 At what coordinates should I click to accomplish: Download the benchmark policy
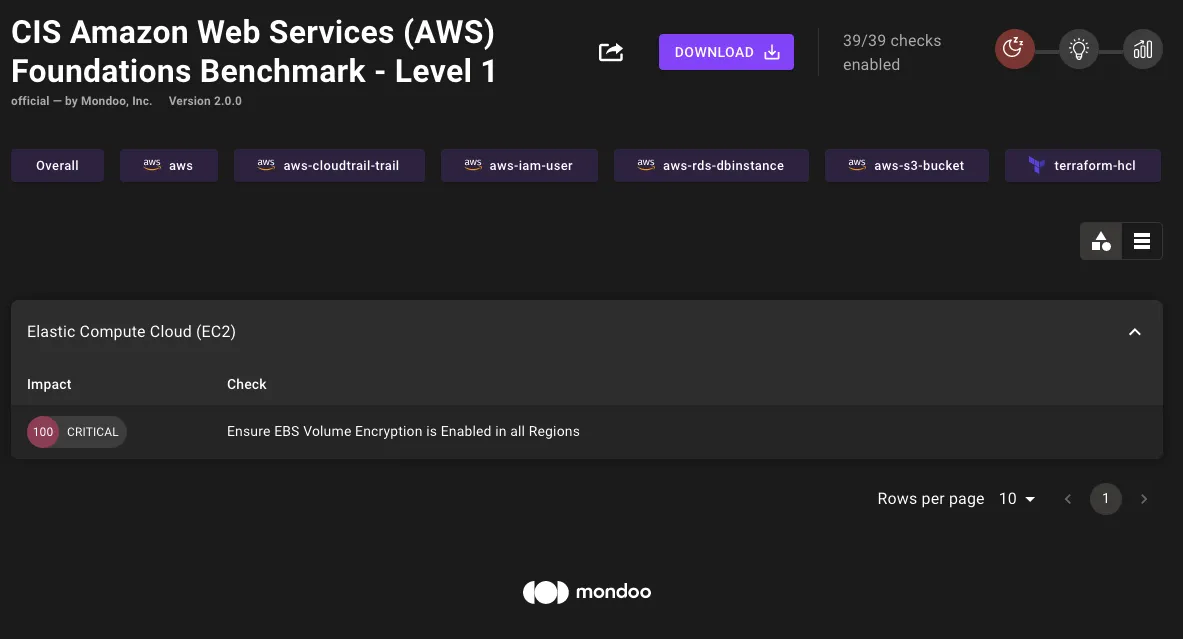726,52
